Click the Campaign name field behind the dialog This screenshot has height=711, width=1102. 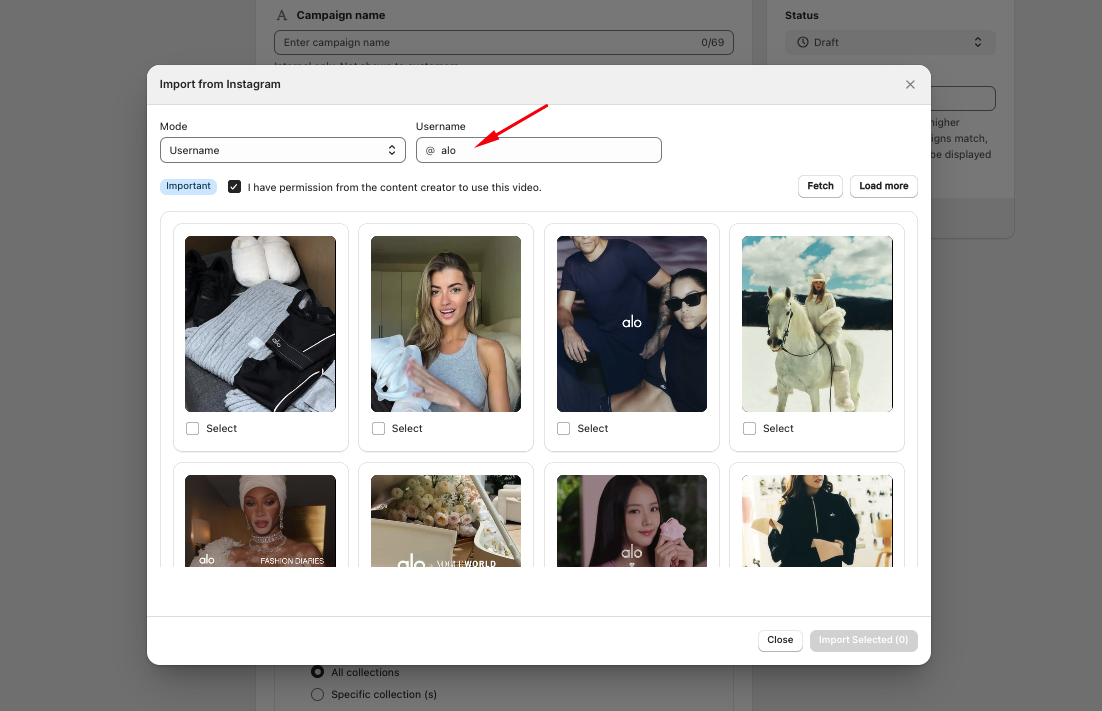pos(503,42)
